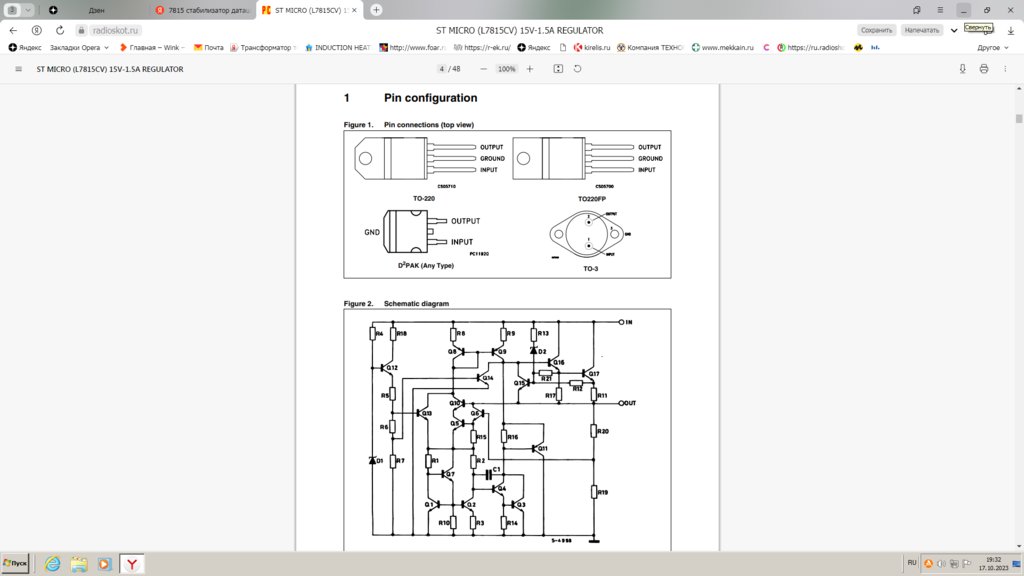Screen dimensions: 1024x576
Task: Expand chevron next to Напечатать
Action: 954,30
